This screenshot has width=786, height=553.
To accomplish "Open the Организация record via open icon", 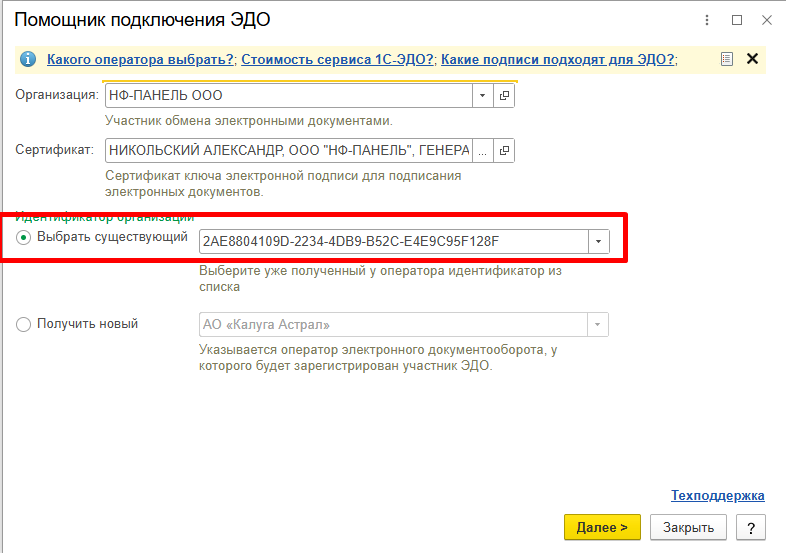I will coord(504,95).
